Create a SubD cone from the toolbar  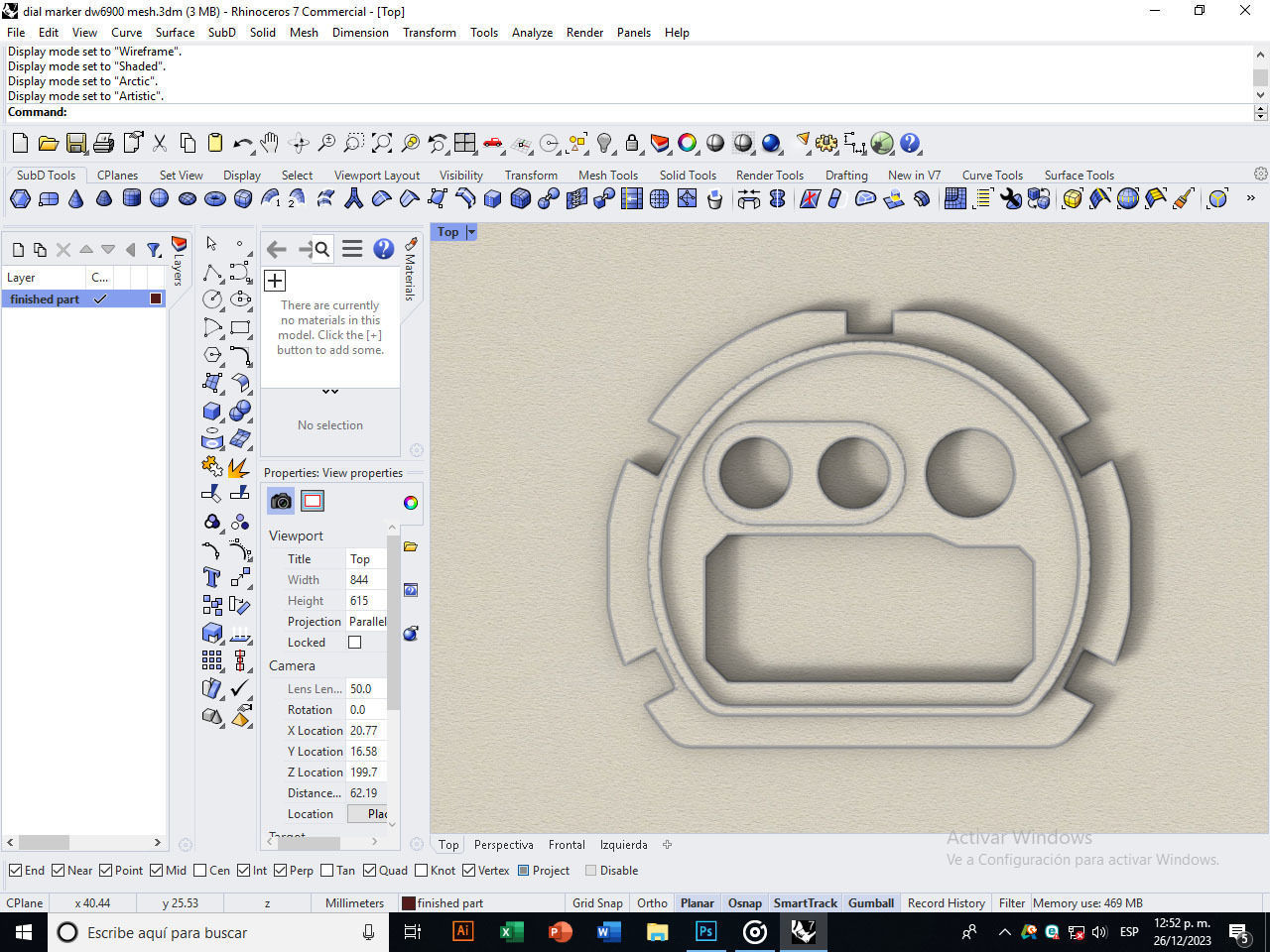coord(76,199)
